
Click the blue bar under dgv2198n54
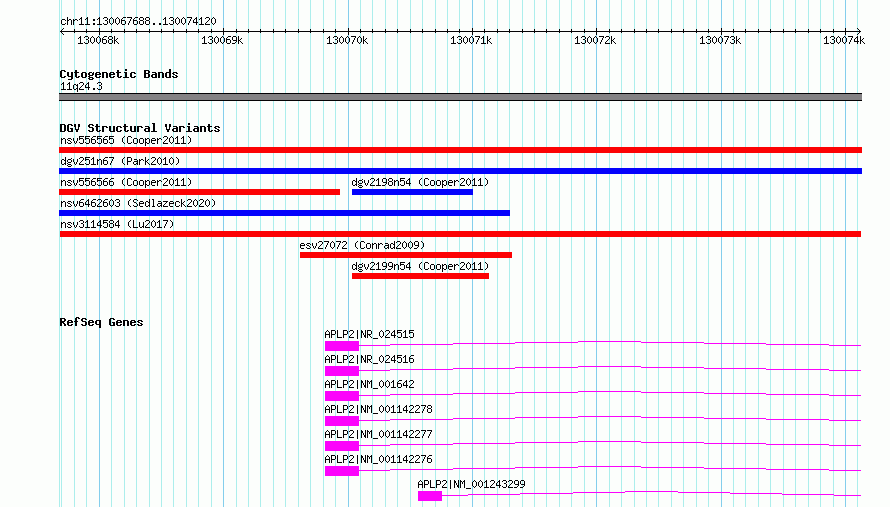(x=412, y=192)
